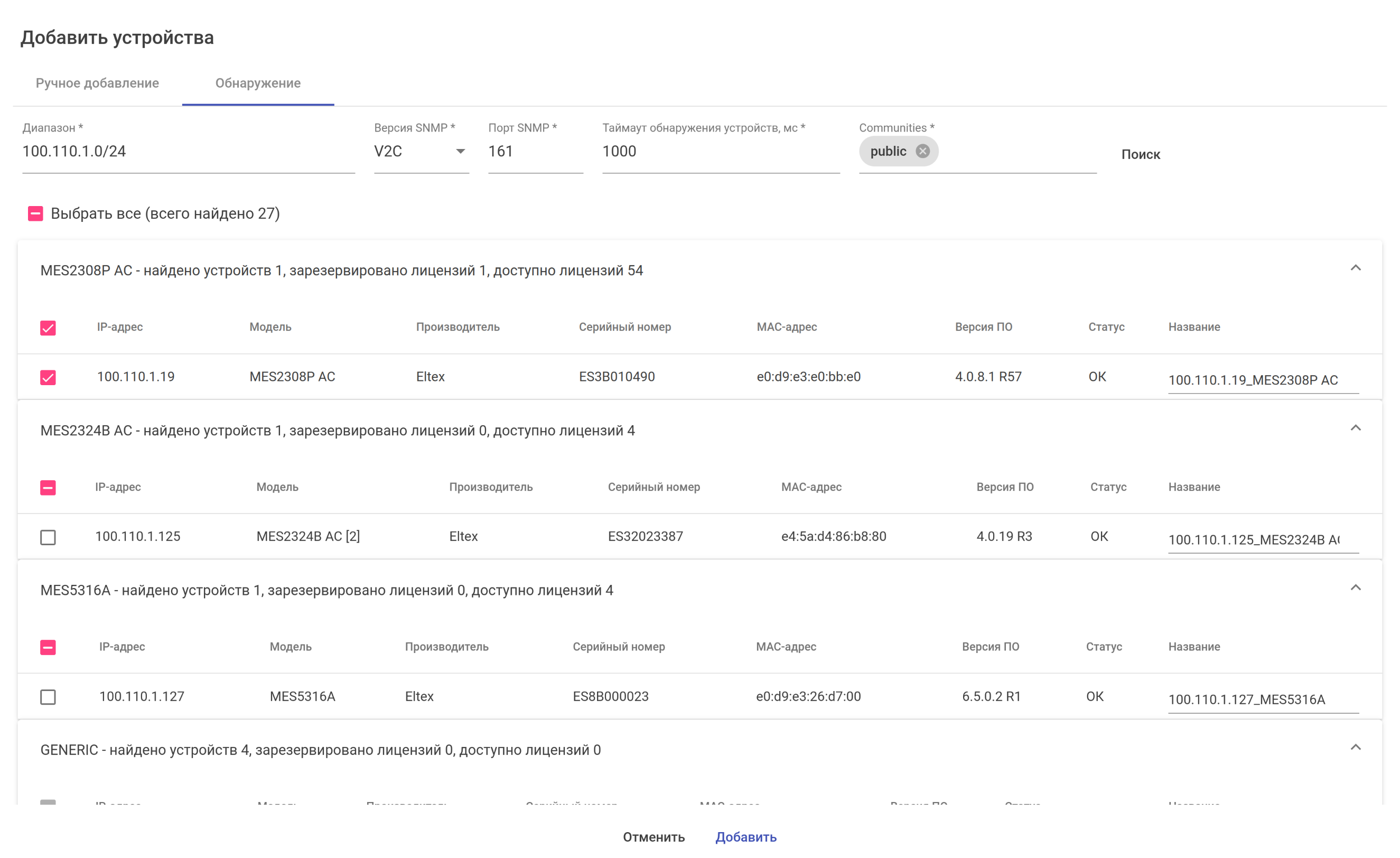The image size is (1400, 858).
Task: Collapse the MES2308P AC group
Action: [1355, 268]
